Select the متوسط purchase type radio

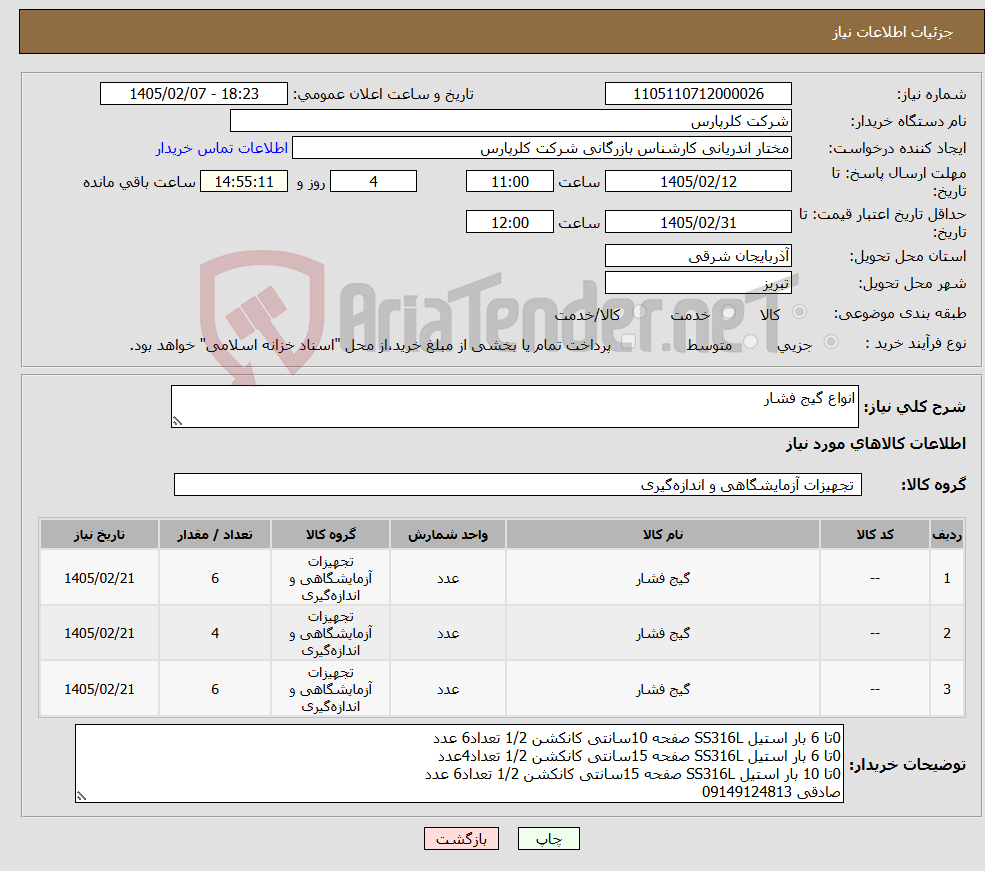click(751, 342)
